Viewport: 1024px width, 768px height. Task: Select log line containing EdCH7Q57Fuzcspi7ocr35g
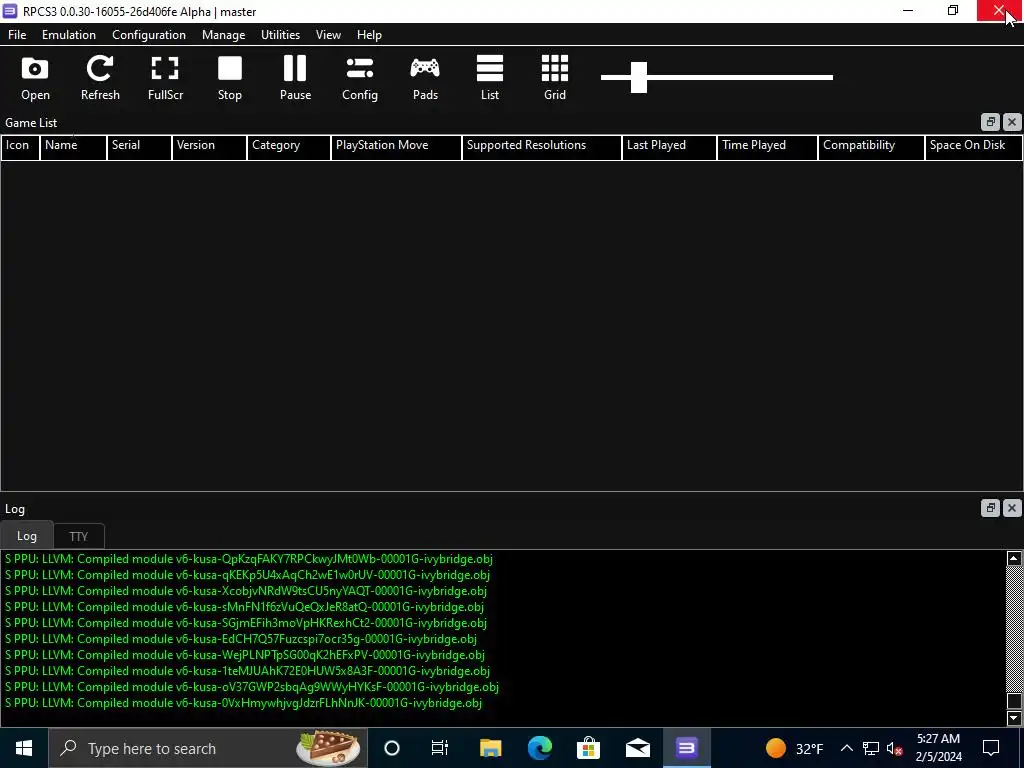click(x=240, y=639)
